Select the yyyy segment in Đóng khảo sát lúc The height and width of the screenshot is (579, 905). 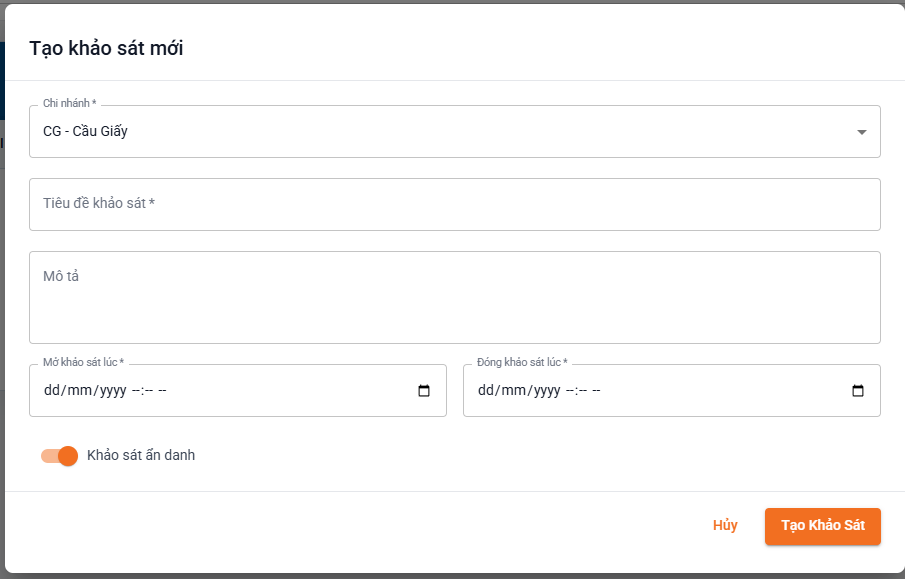(x=547, y=391)
